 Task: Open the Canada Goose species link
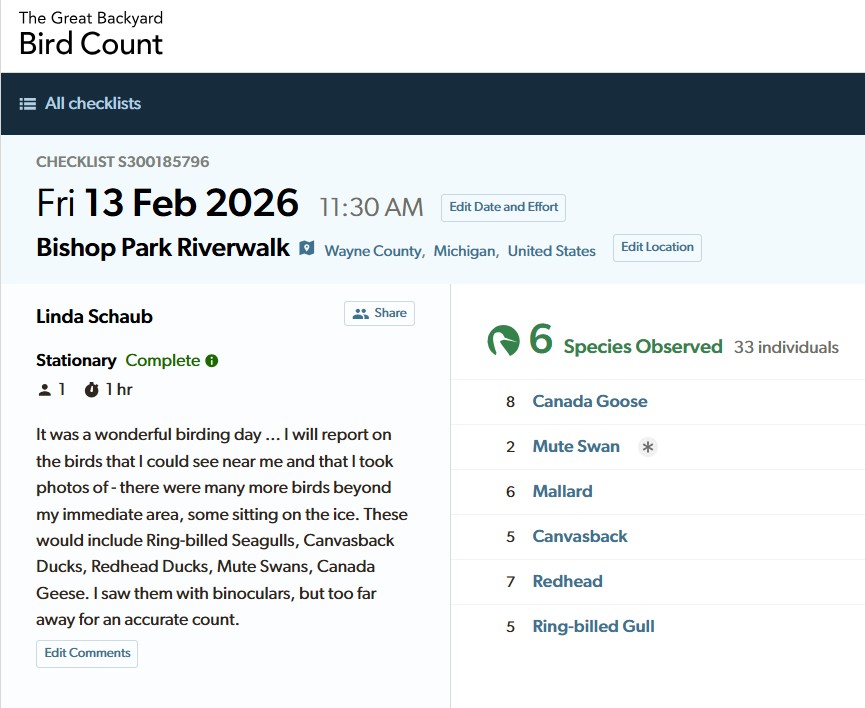[589, 401]
